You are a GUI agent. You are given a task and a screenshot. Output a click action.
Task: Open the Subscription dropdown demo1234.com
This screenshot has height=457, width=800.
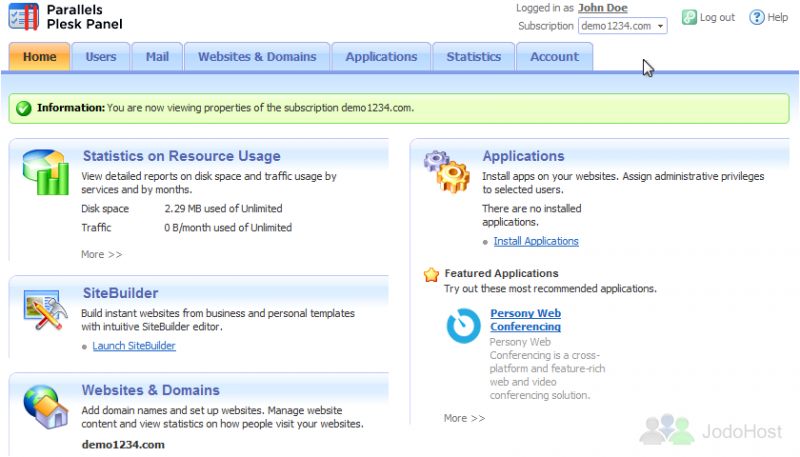[622, 26]
